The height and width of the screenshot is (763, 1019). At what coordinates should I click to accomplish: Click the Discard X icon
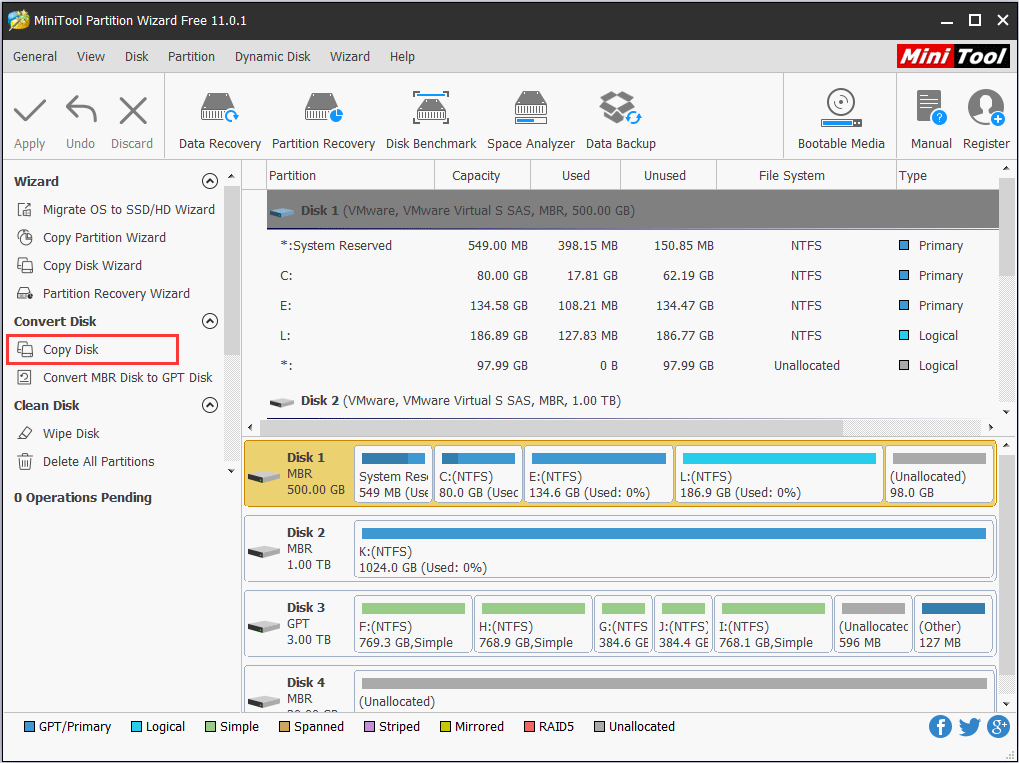pyautogui.click(x=133, y=110)
